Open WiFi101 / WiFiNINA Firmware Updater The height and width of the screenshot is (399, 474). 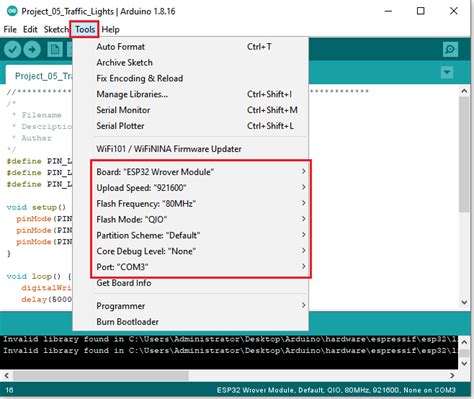click(190, 149)
